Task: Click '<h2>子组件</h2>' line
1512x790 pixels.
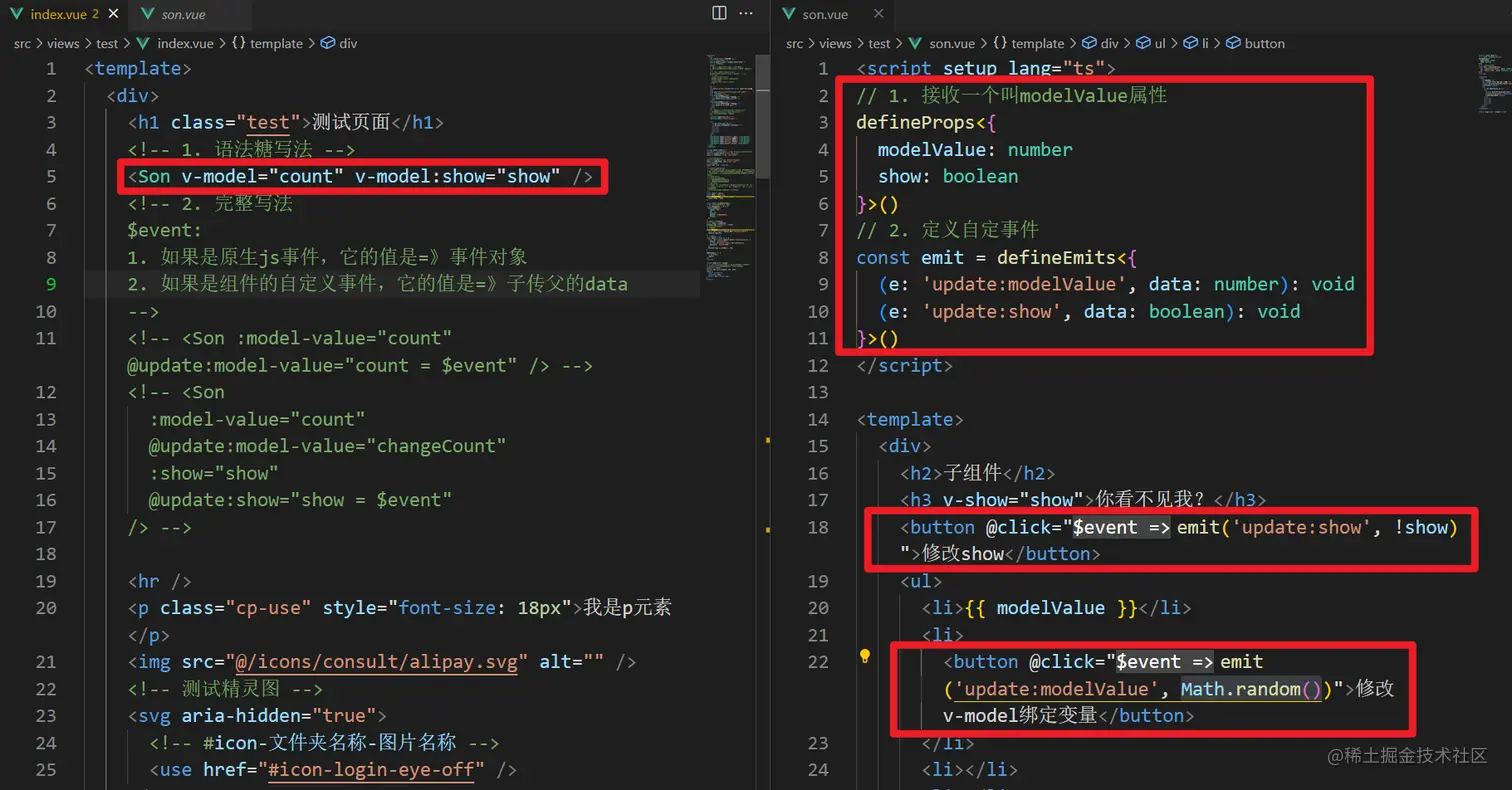Action: (977, 473)
